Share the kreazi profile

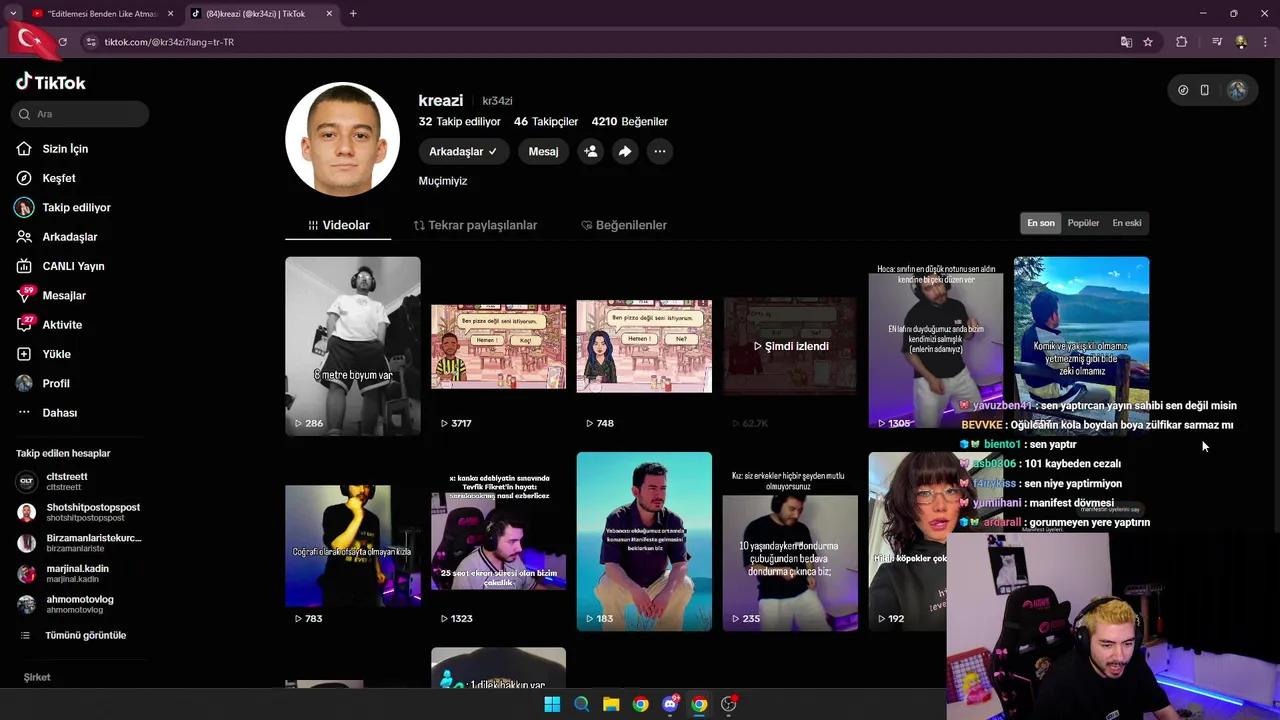coord(625,151)
